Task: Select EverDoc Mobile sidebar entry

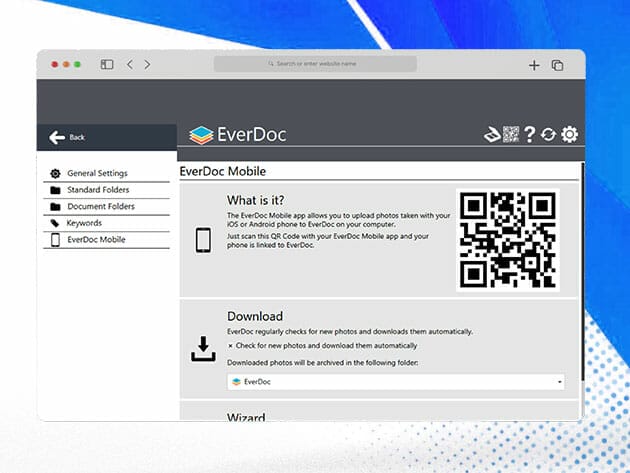Action: pos(96,240)
